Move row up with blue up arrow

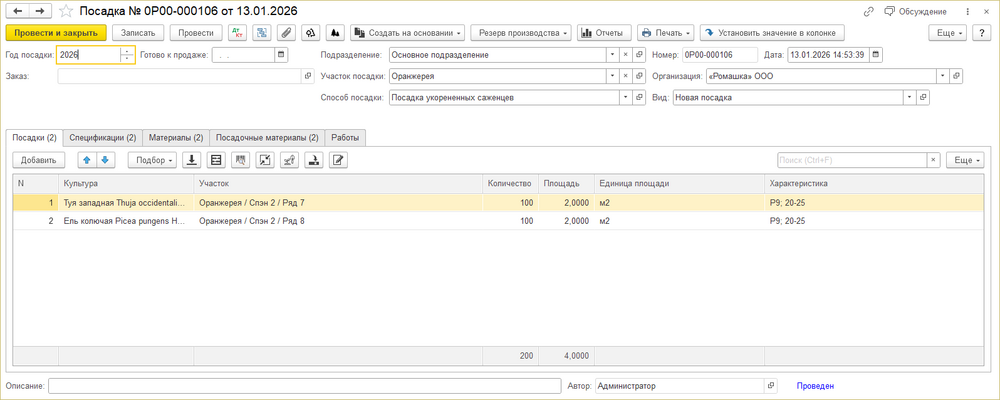coord(87,160)
